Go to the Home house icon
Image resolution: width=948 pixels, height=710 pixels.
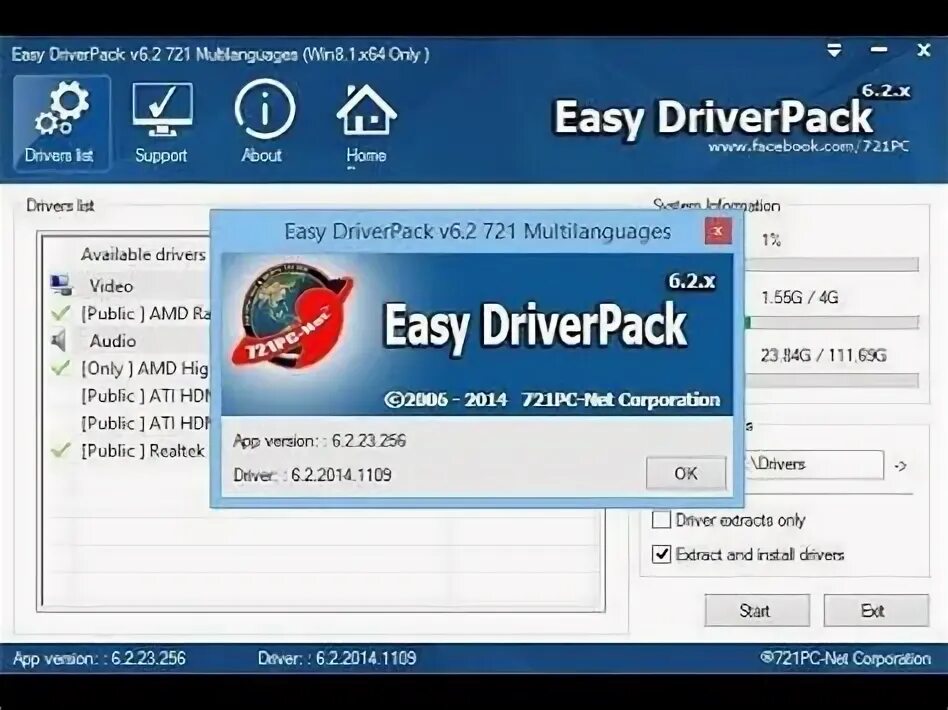(366, 123)
